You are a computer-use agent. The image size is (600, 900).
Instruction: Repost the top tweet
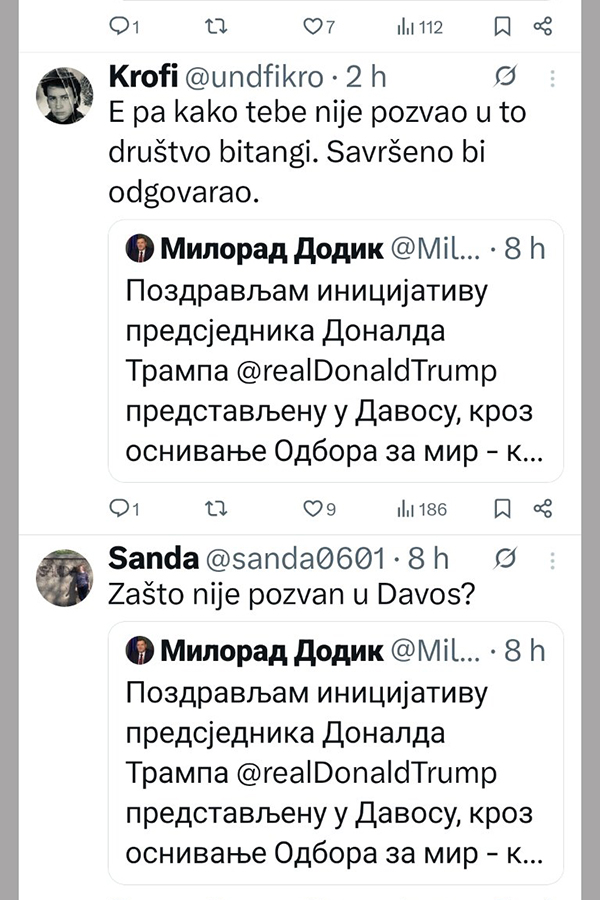tap(214, 28)
